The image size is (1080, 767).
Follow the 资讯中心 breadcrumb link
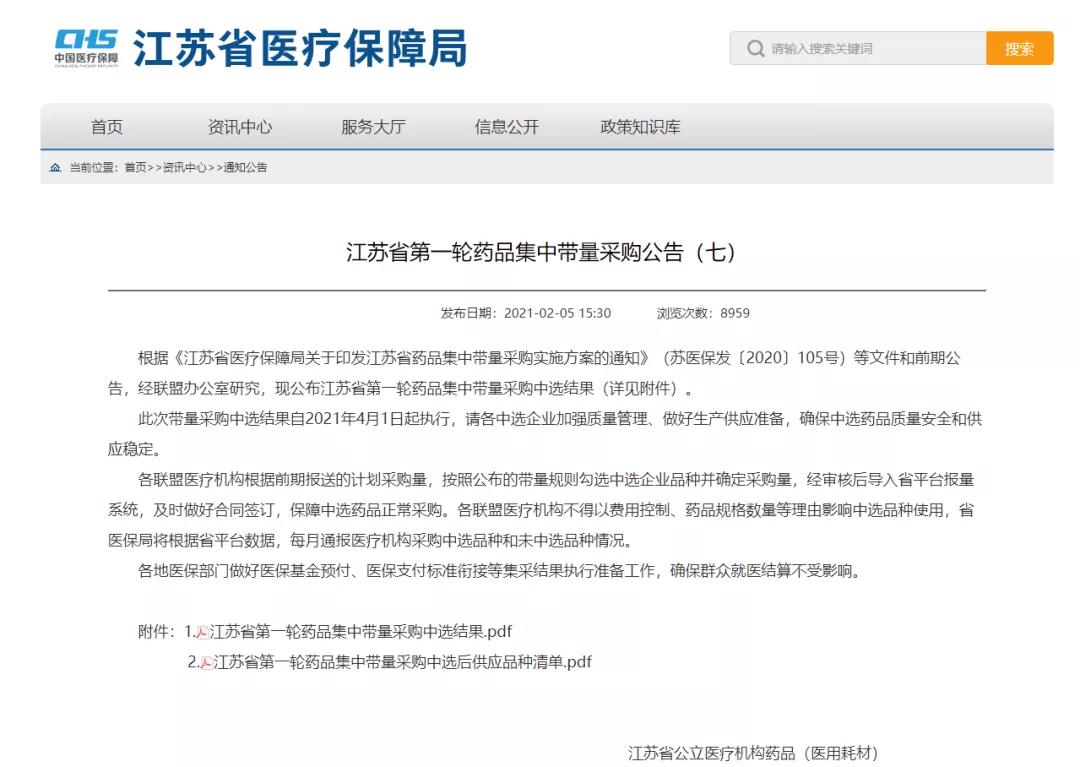[185, 167]
